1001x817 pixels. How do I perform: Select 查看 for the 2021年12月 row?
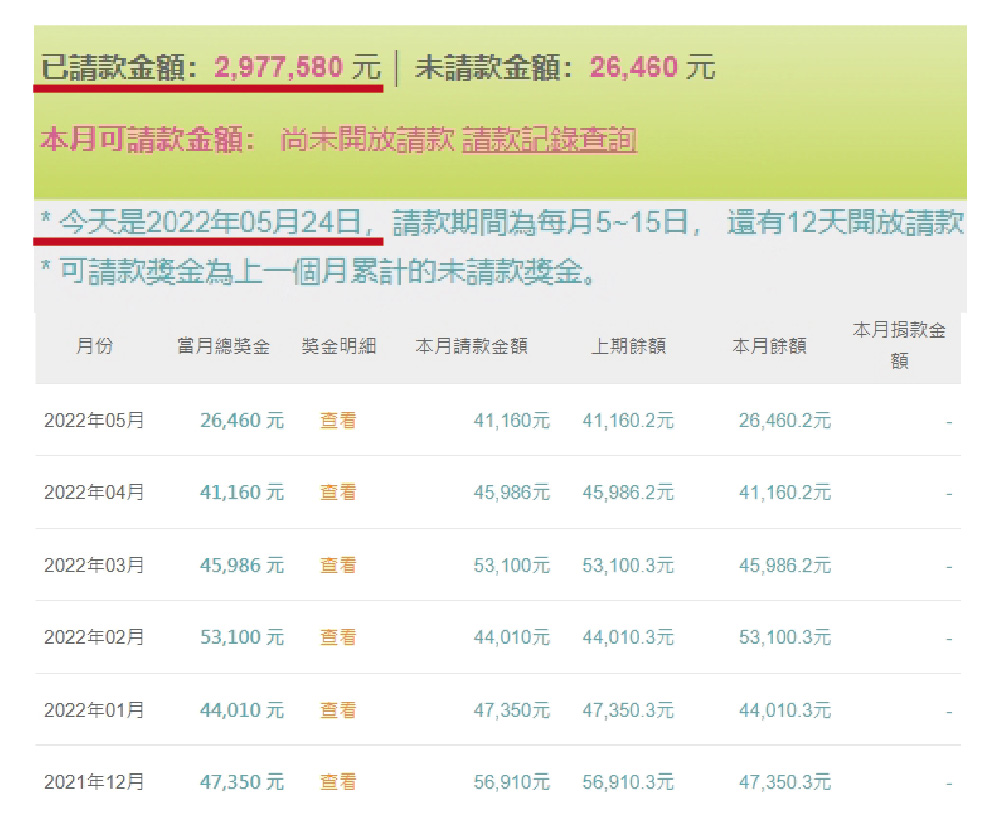(338, 782)
